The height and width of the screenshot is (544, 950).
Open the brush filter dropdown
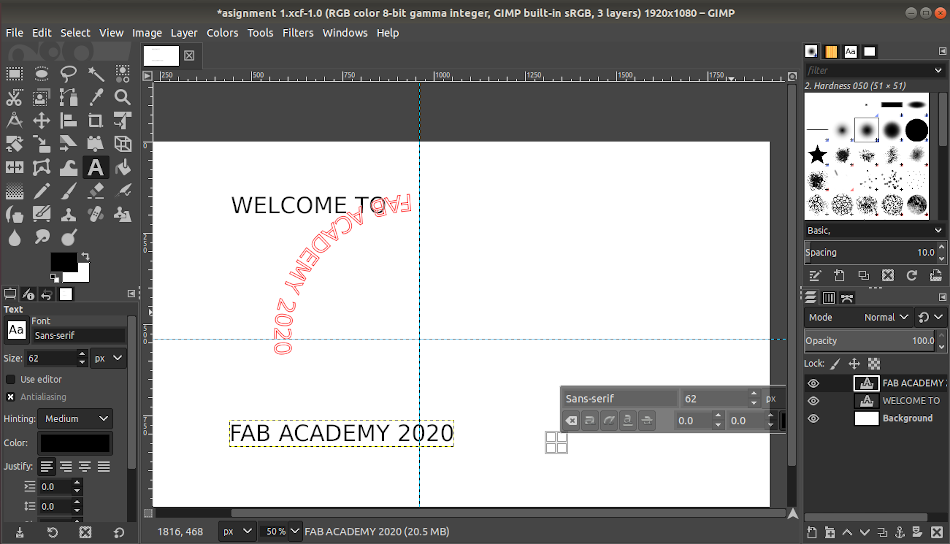(x=938, y=70)
